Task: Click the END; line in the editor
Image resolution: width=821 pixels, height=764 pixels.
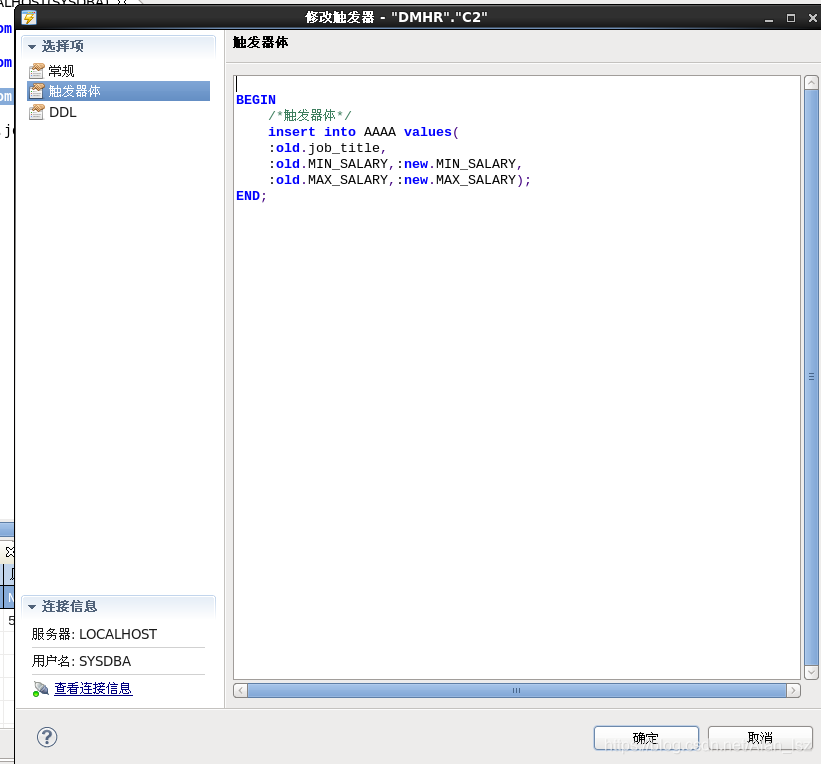Action: 251,196
